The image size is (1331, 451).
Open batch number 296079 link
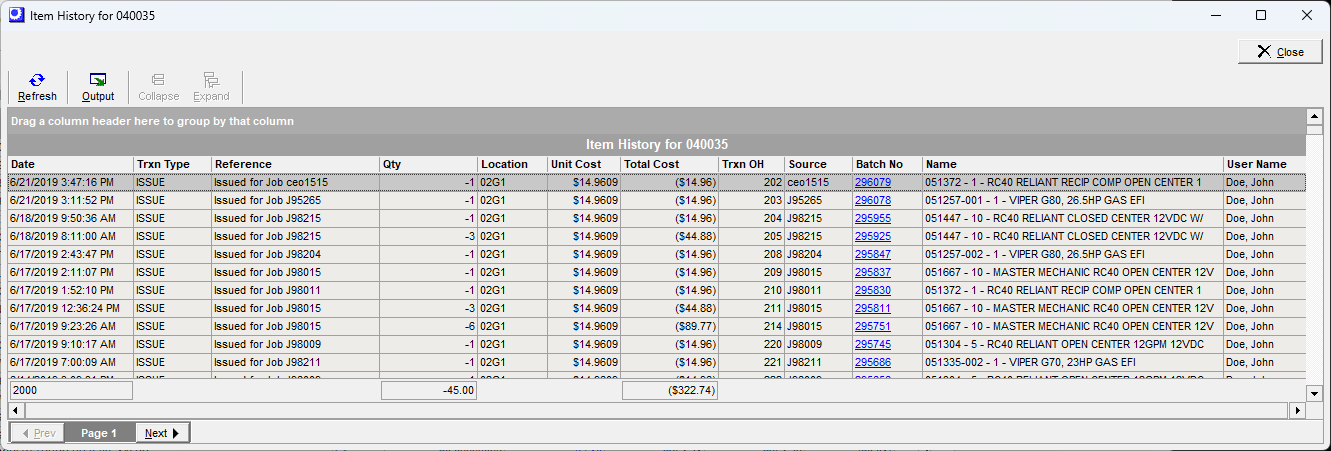(x=872, y=183)
